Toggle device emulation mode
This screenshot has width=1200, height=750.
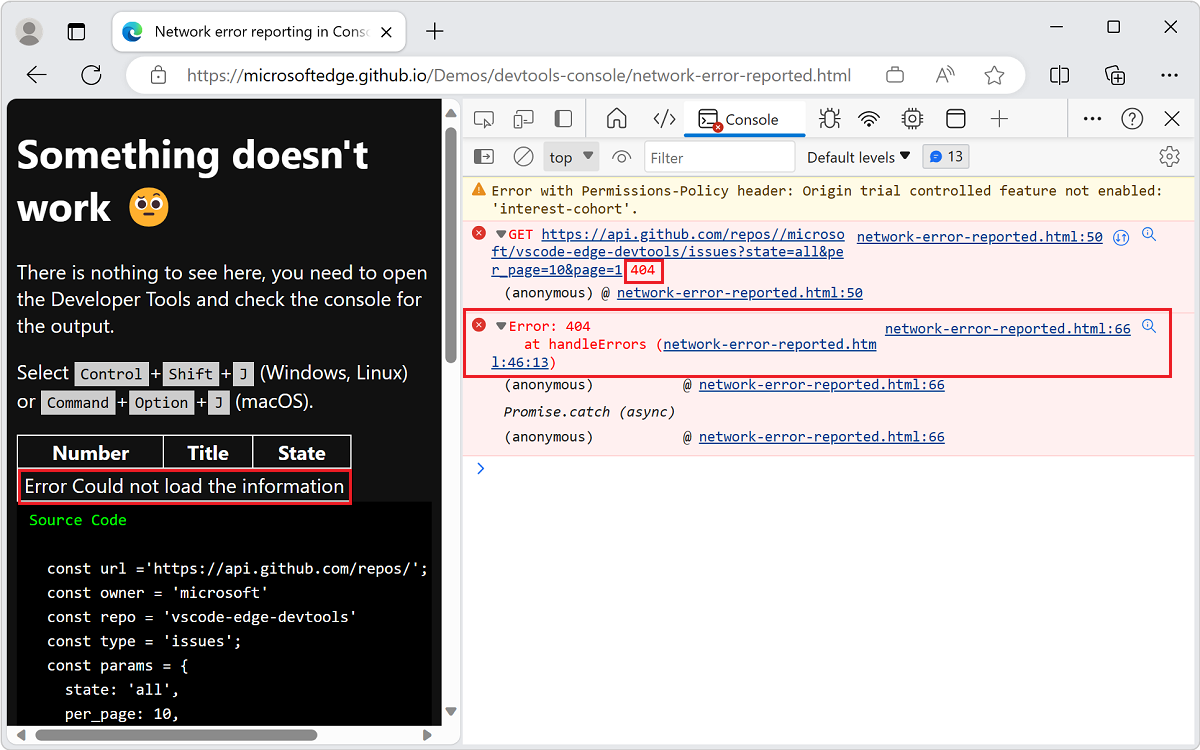coord(523,118)
